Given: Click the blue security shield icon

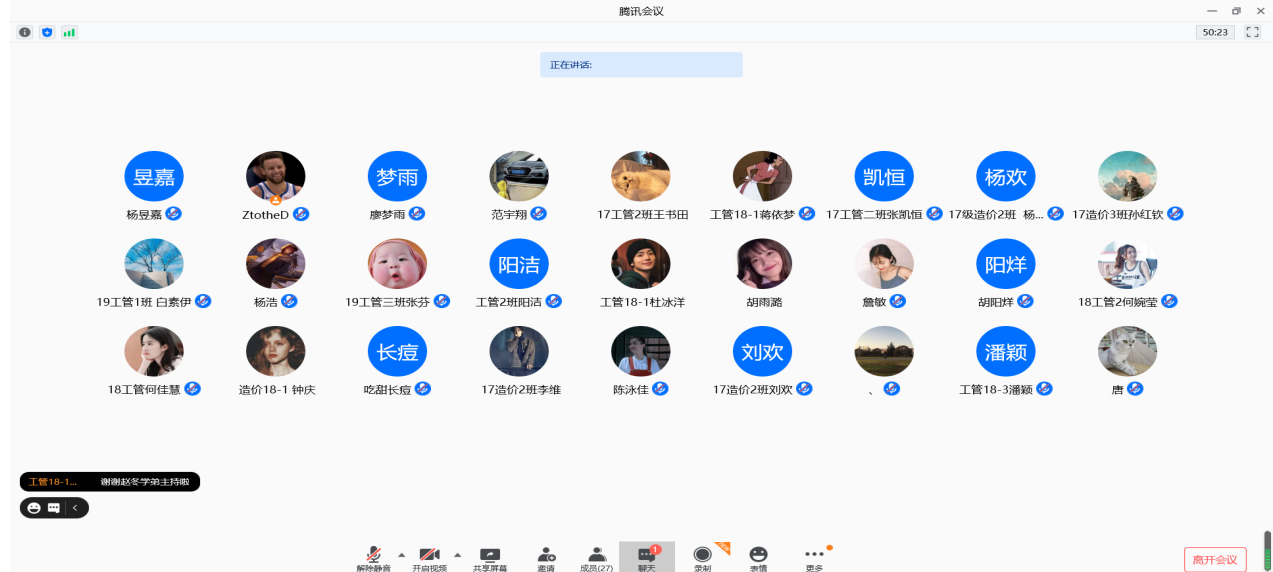Looking at the screenshot, I should point(47,32).
